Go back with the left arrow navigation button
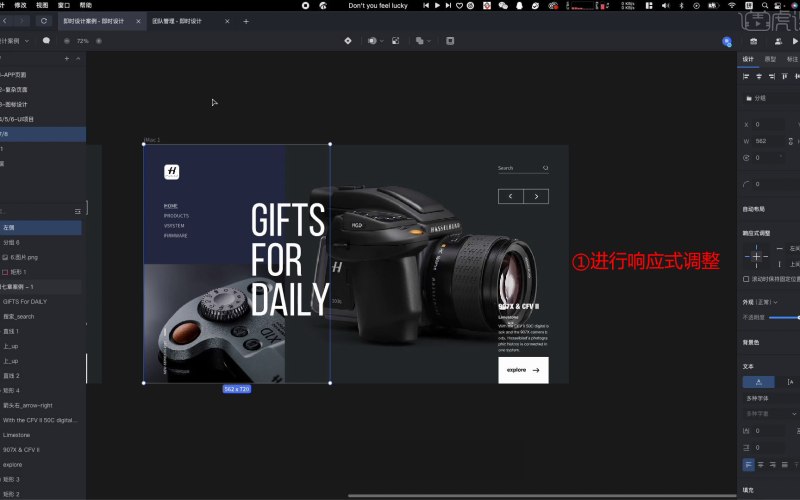 (x=5, y=21)
